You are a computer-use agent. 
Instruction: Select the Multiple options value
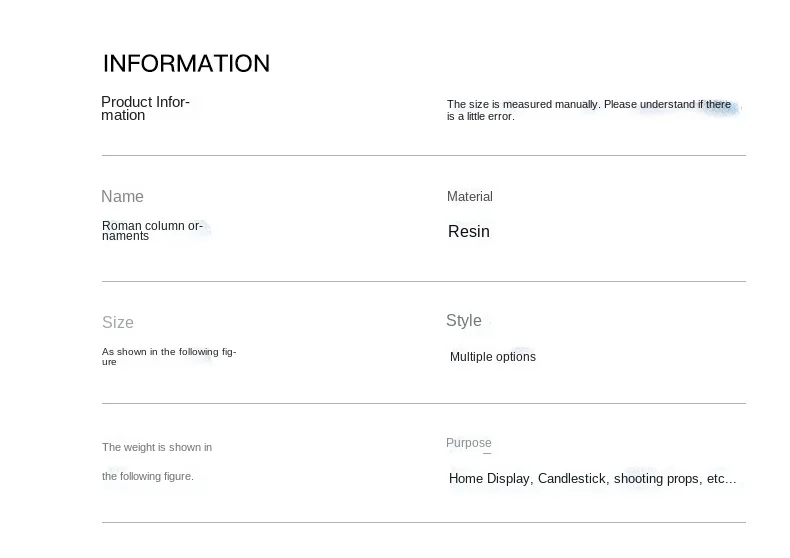(493, 357)
